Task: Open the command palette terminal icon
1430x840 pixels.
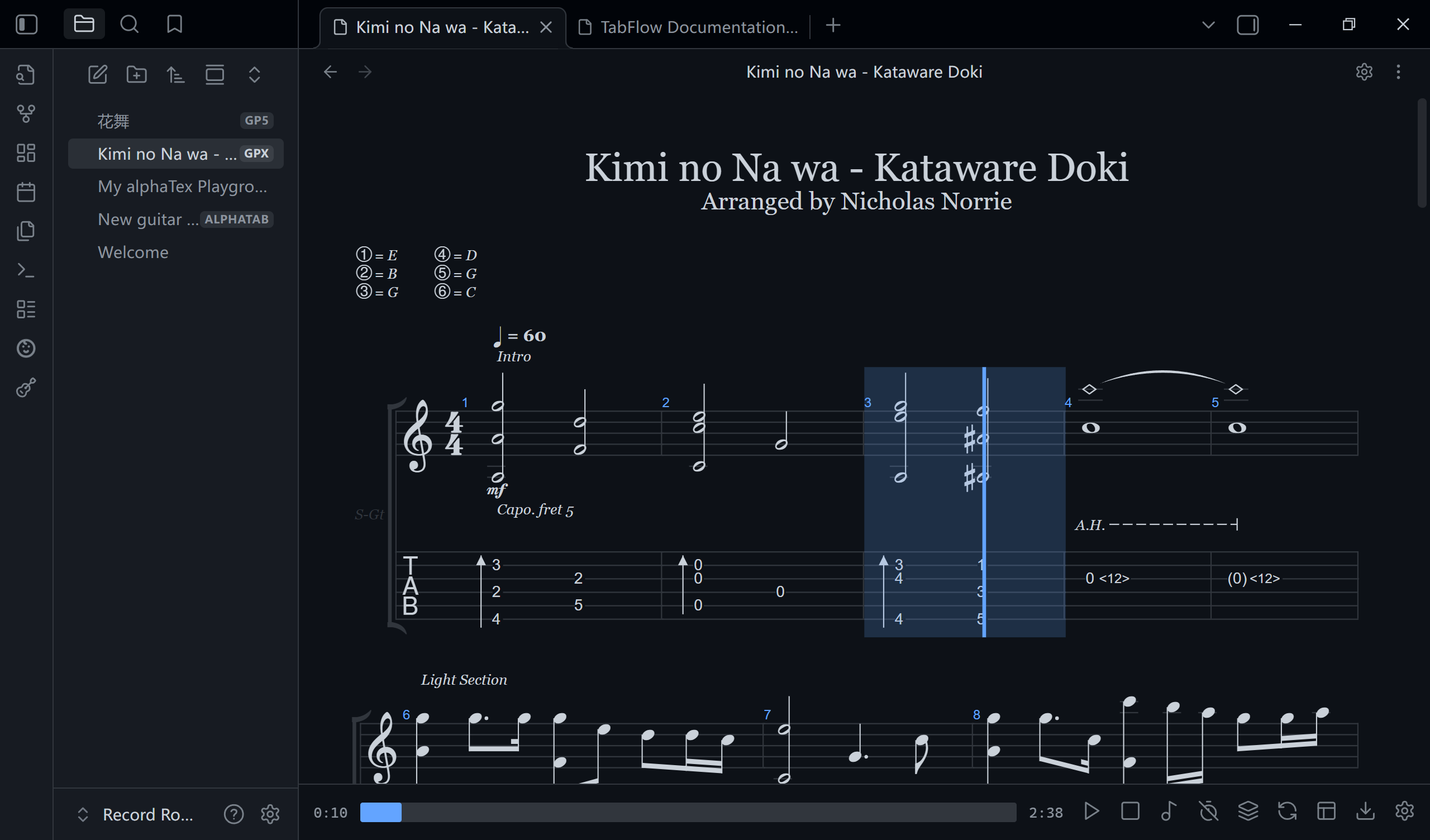Action: tap(26, 270)
